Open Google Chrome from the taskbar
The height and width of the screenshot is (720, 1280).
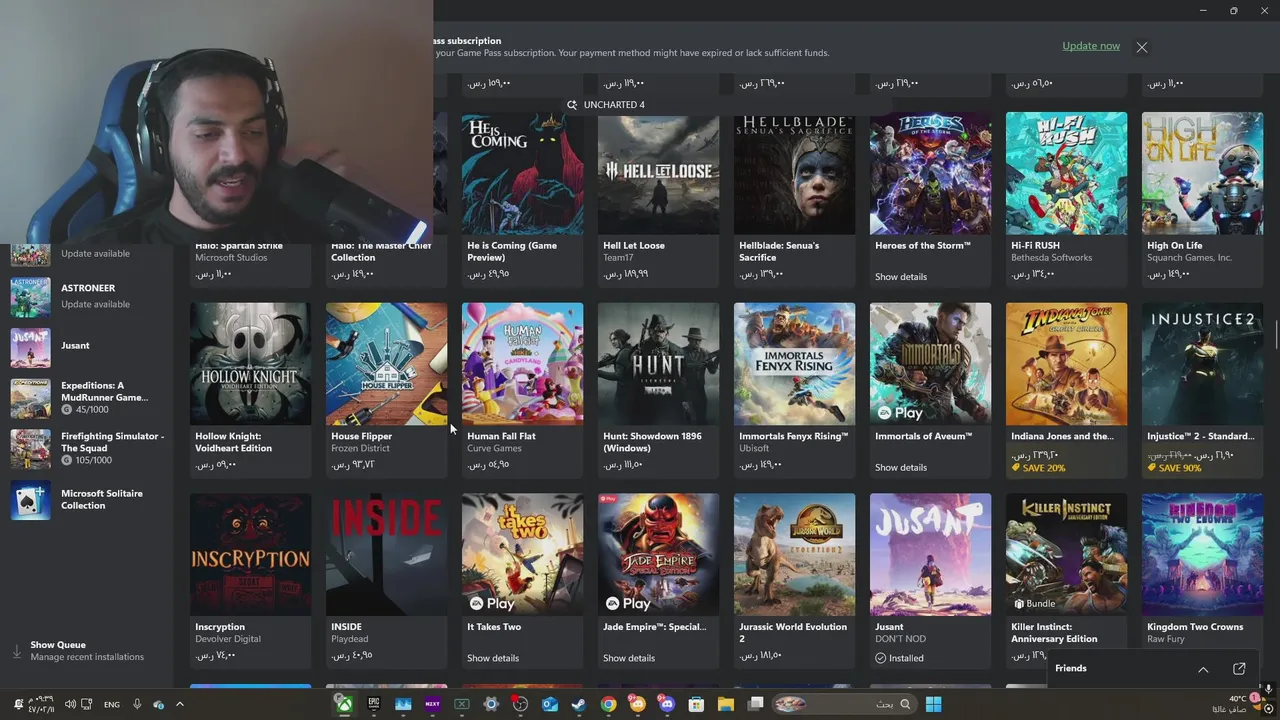point(608,704)
